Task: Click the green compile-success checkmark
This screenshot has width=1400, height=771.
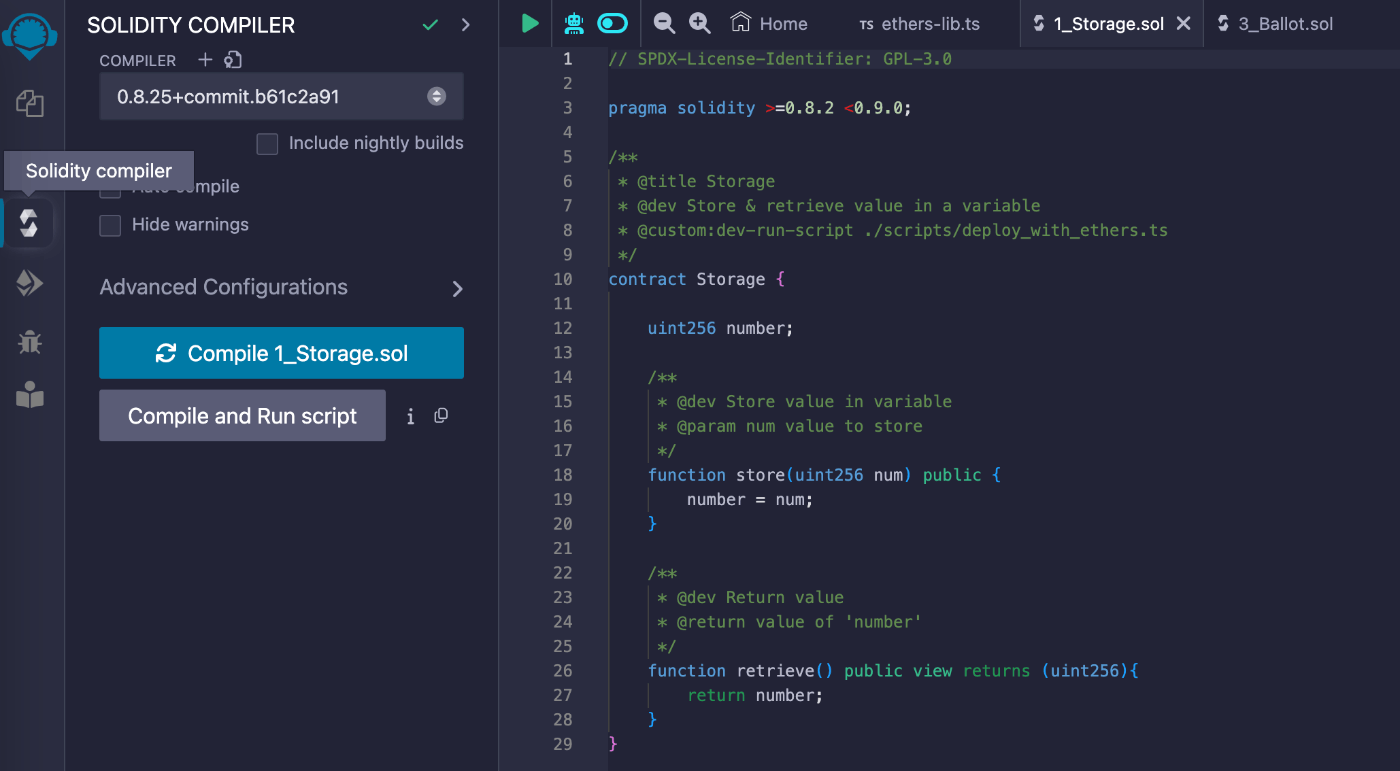Action: 431,25
